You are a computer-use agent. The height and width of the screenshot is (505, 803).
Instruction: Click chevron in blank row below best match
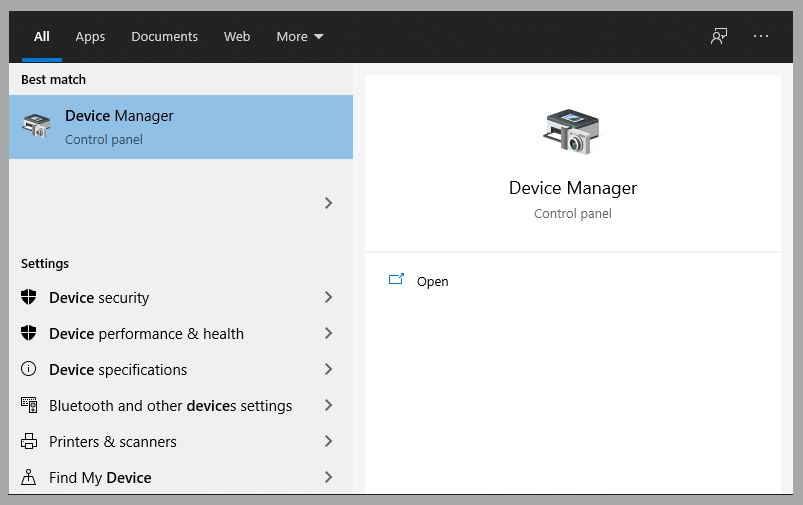point(329,203)
